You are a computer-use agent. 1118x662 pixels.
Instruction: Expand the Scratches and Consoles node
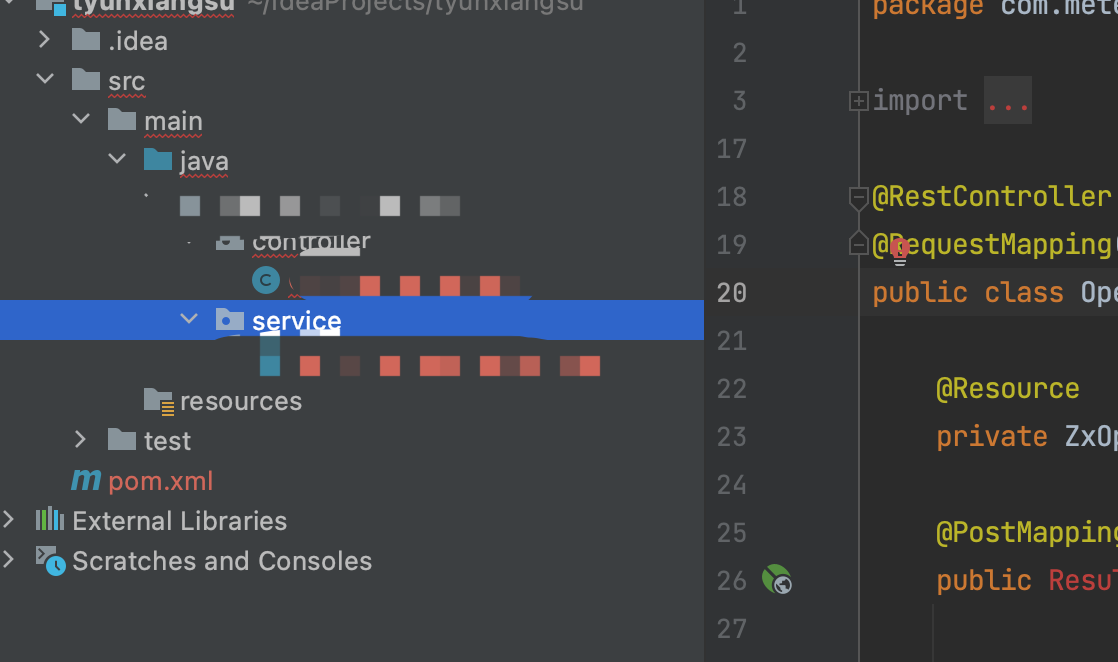9,560
